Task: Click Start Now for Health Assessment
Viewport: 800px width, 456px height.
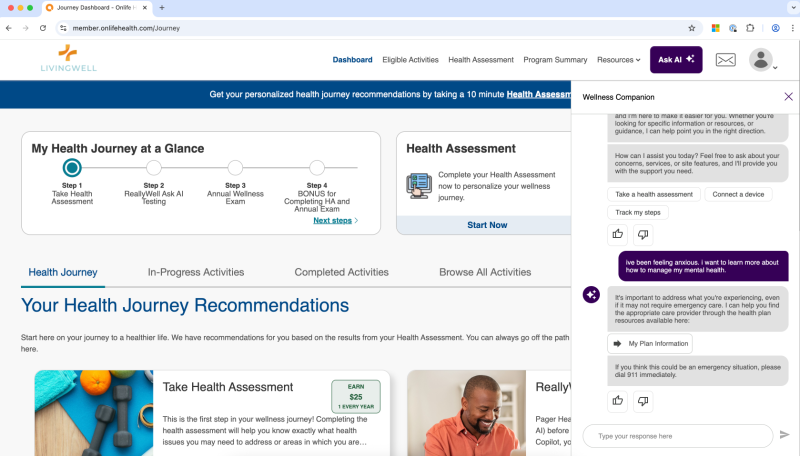Action: click(x=487, y=225)
